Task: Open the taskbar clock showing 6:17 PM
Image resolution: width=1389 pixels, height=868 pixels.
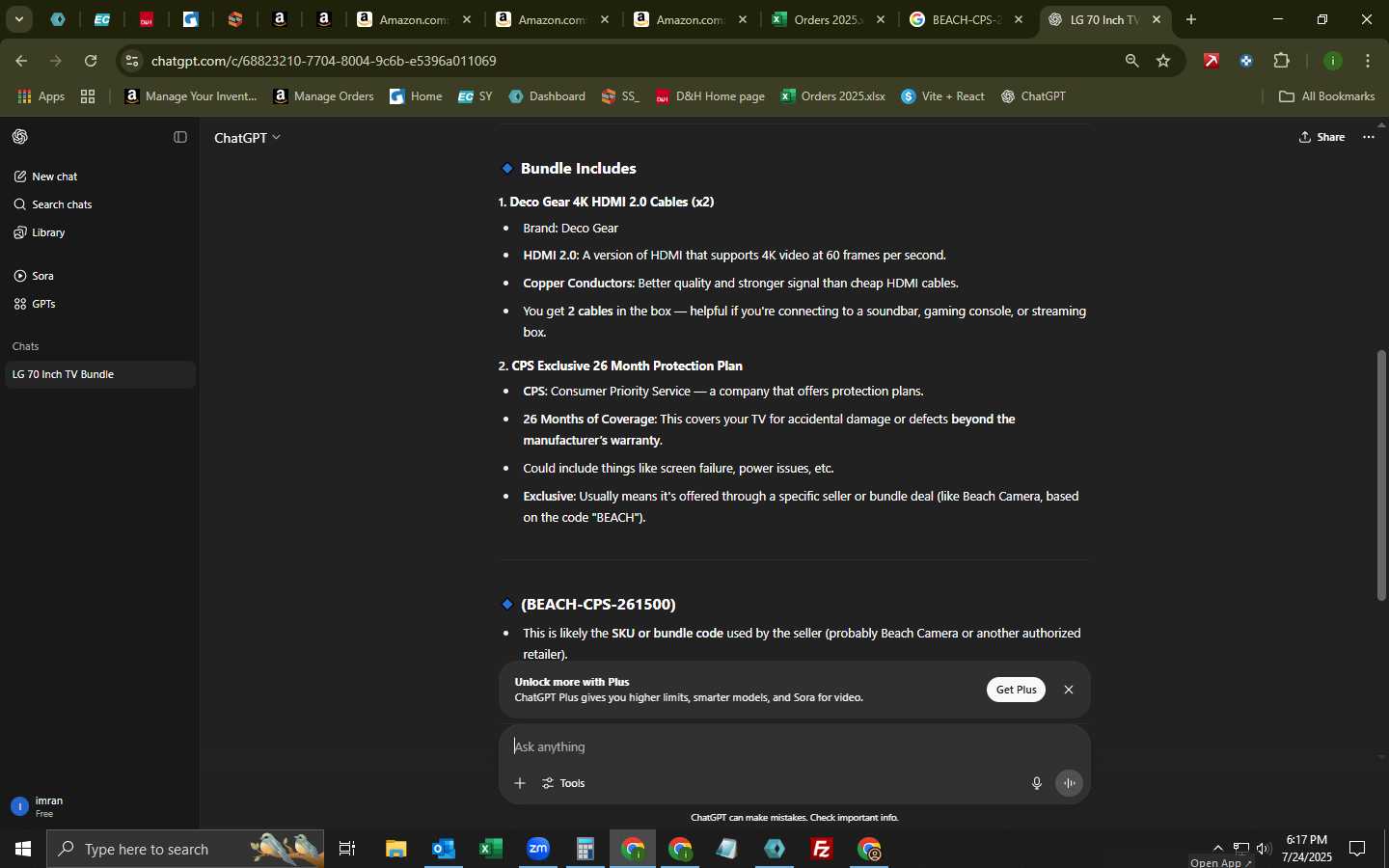Action: click(x=1308, y=849)
